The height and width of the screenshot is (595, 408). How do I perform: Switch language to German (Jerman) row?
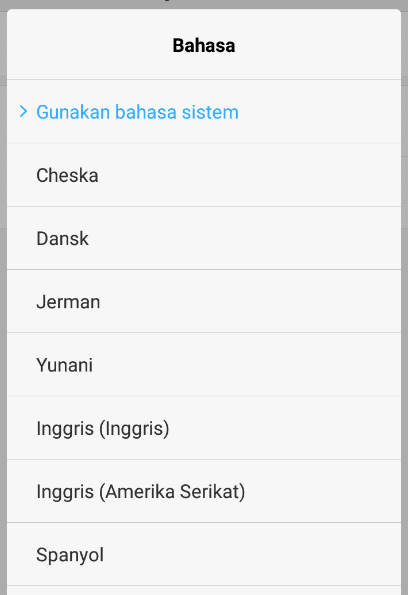click(204, 301)
